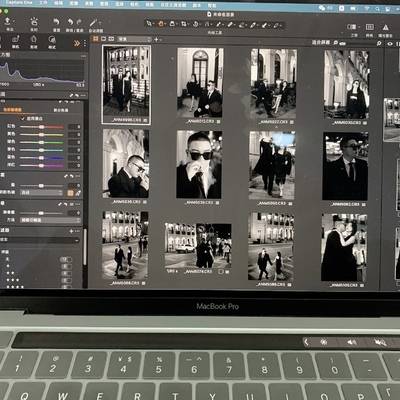Image resolution: width=400 pixels, height=400 pixels.
Task: Click the left panel vertical scrollbar
Action: point(85,247)
